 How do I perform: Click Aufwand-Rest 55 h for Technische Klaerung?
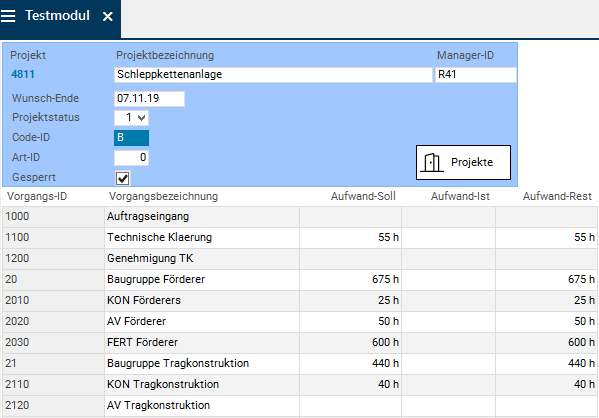(x=546, y=238)
